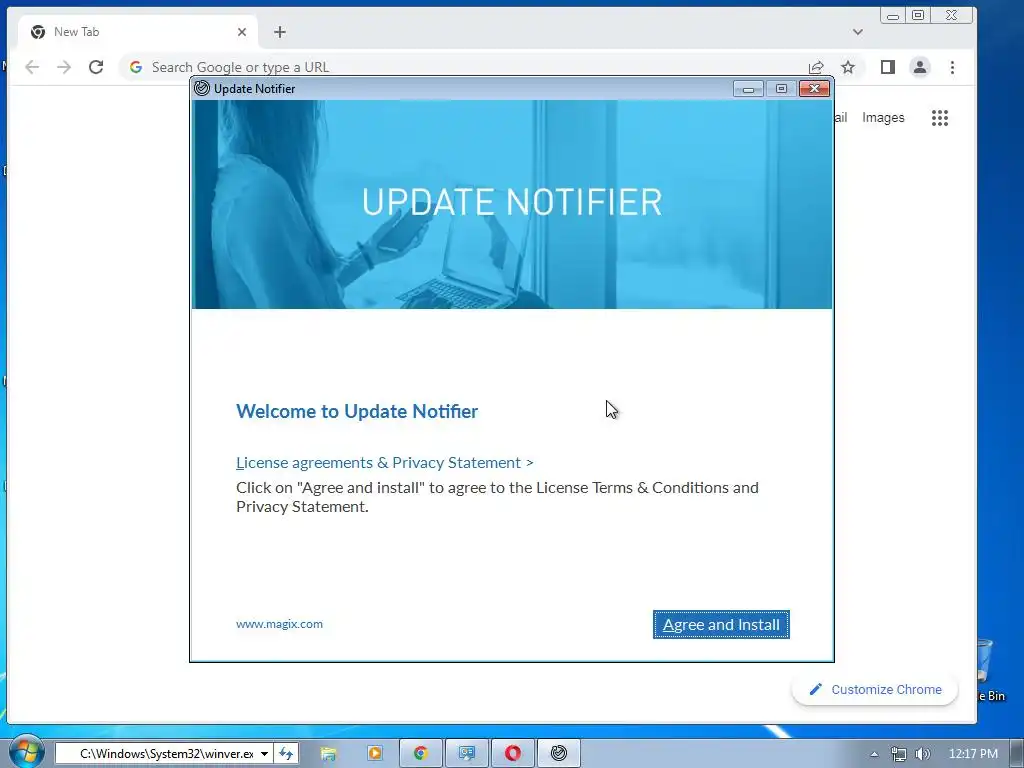Reload the Chrome page
This screenshot has height=768, width=1024.
[96, 67]
